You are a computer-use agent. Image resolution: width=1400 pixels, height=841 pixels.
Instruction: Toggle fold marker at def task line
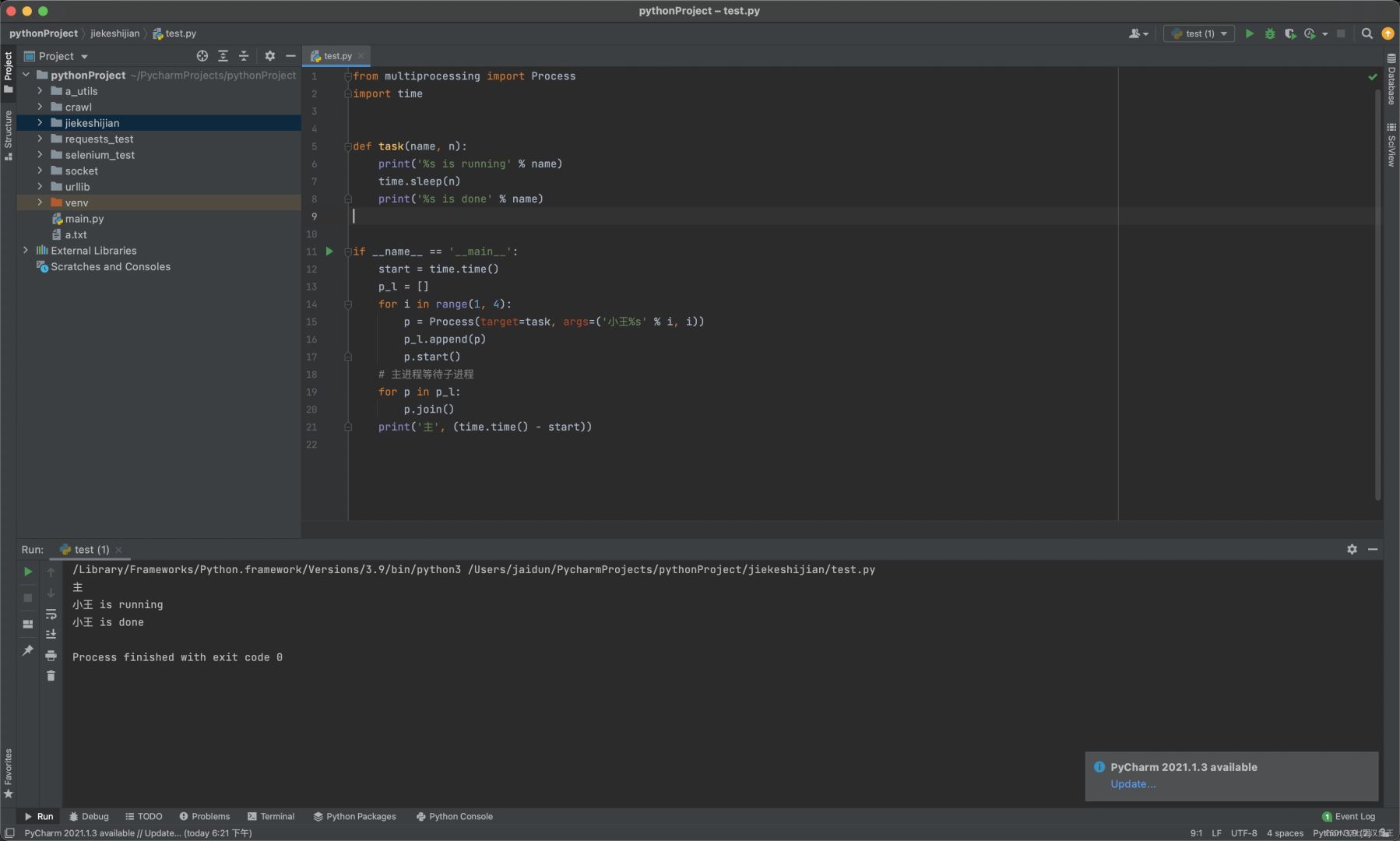click(348, 146)
